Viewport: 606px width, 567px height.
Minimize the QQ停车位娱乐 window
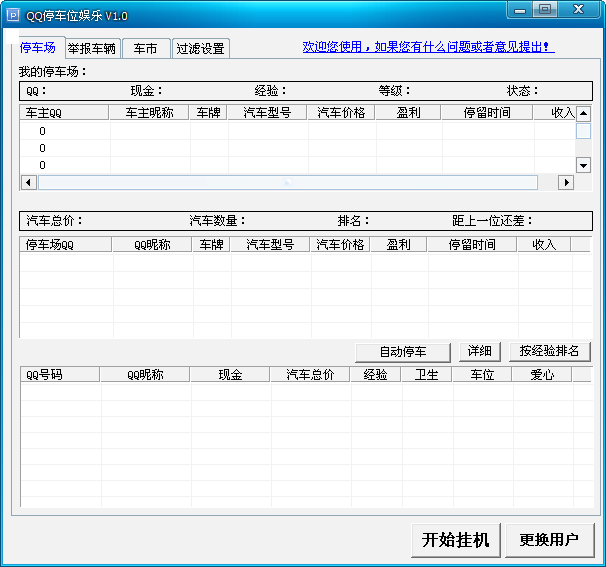[x=520, y=9]
